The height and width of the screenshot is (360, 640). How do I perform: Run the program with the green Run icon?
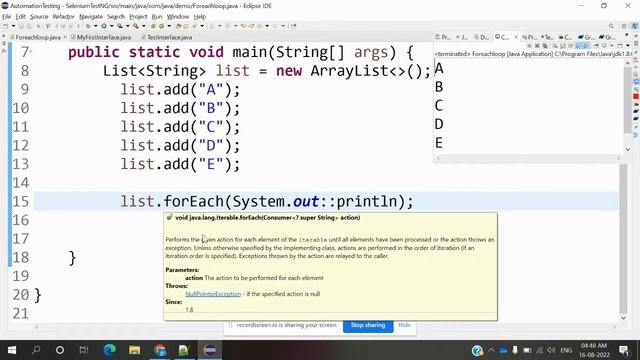point(104,26)
